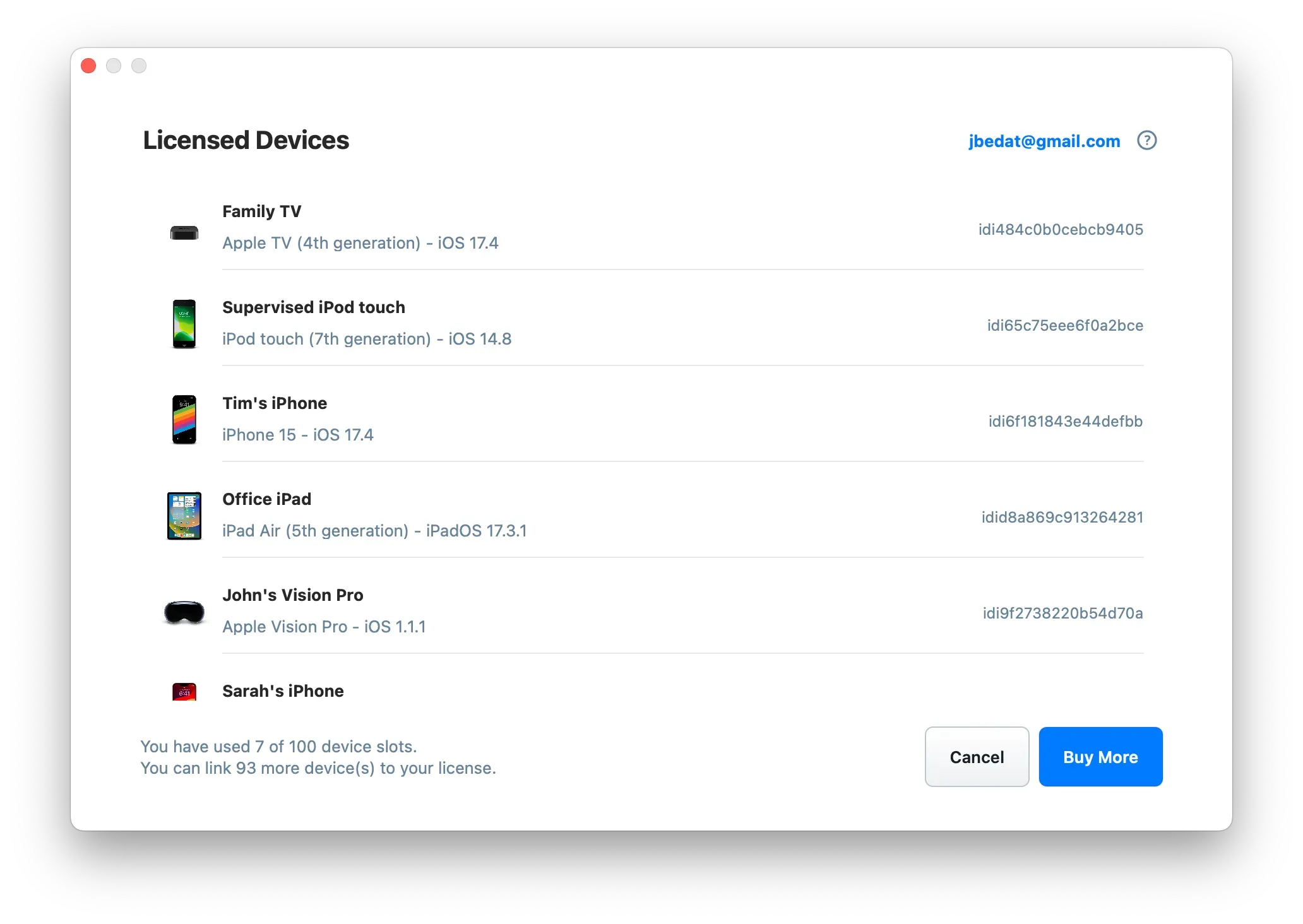This screenshot has height=924, width=1303.
Task: Open the jbedat@gmail.com account link
Action: [x=1044, y=141]
